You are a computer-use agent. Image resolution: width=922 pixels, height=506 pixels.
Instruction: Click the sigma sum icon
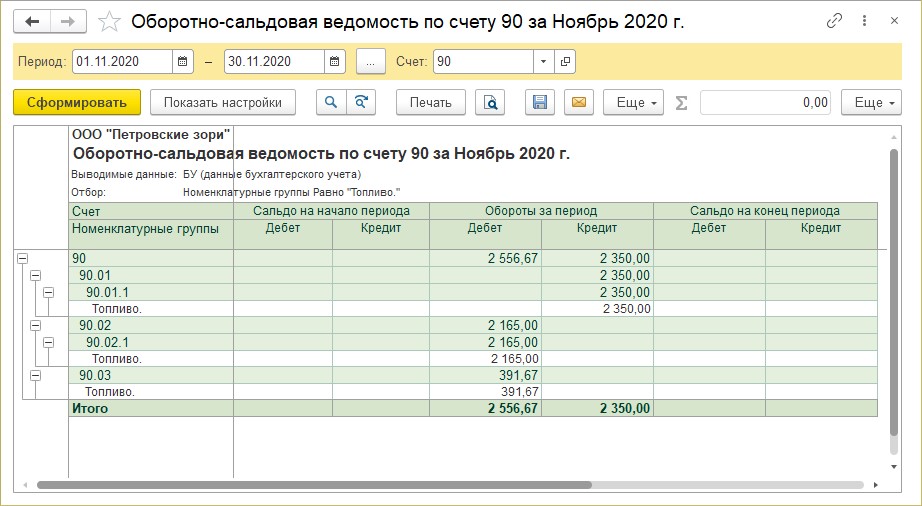pyautogui.click(x=682, y=103)
